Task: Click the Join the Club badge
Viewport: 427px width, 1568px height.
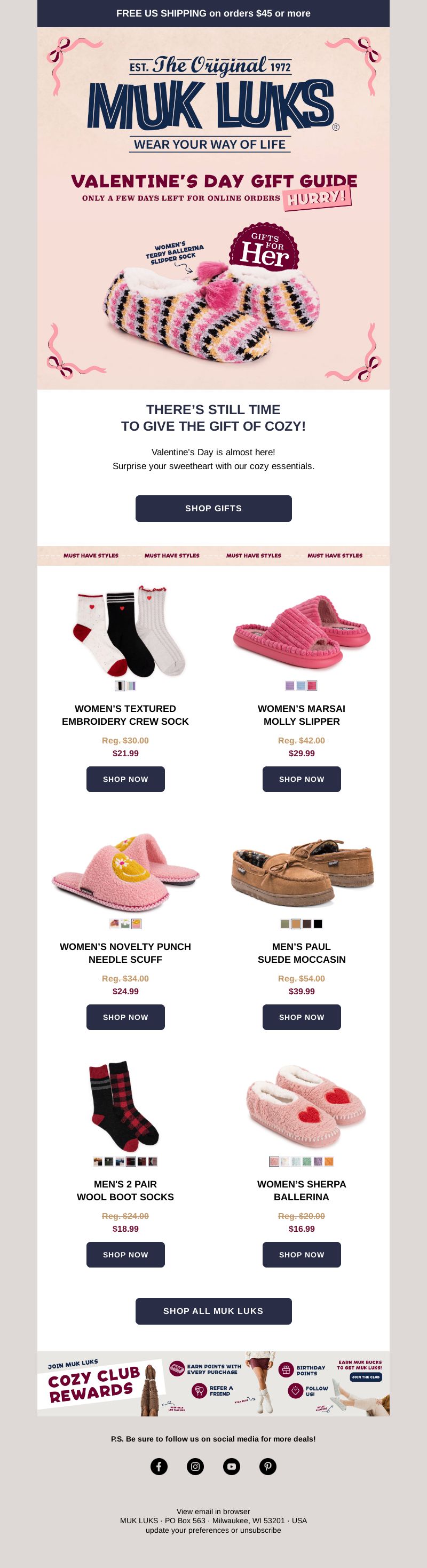Action: [x=366, y=1377]
